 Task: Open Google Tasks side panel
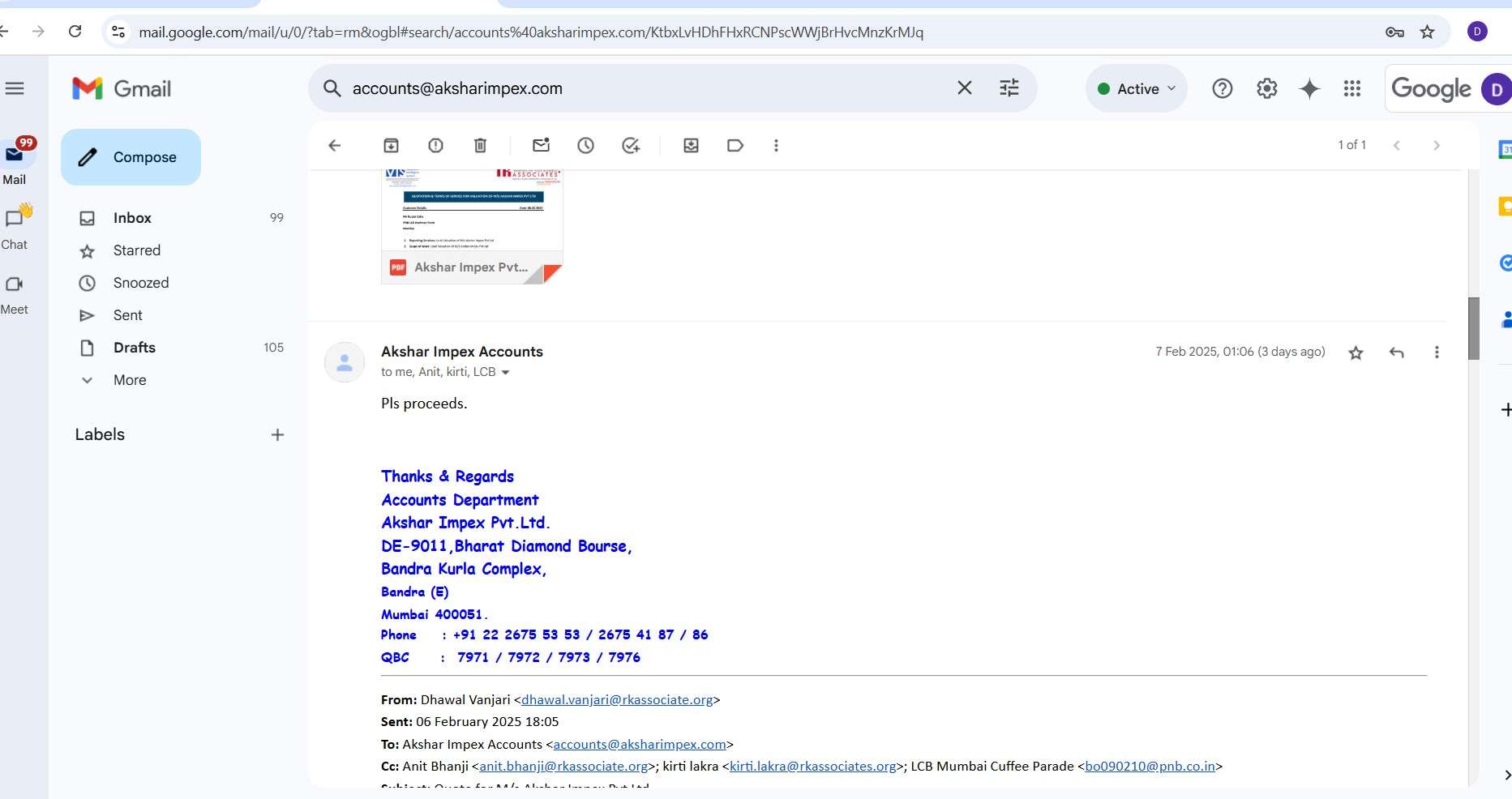(1505, 263)
